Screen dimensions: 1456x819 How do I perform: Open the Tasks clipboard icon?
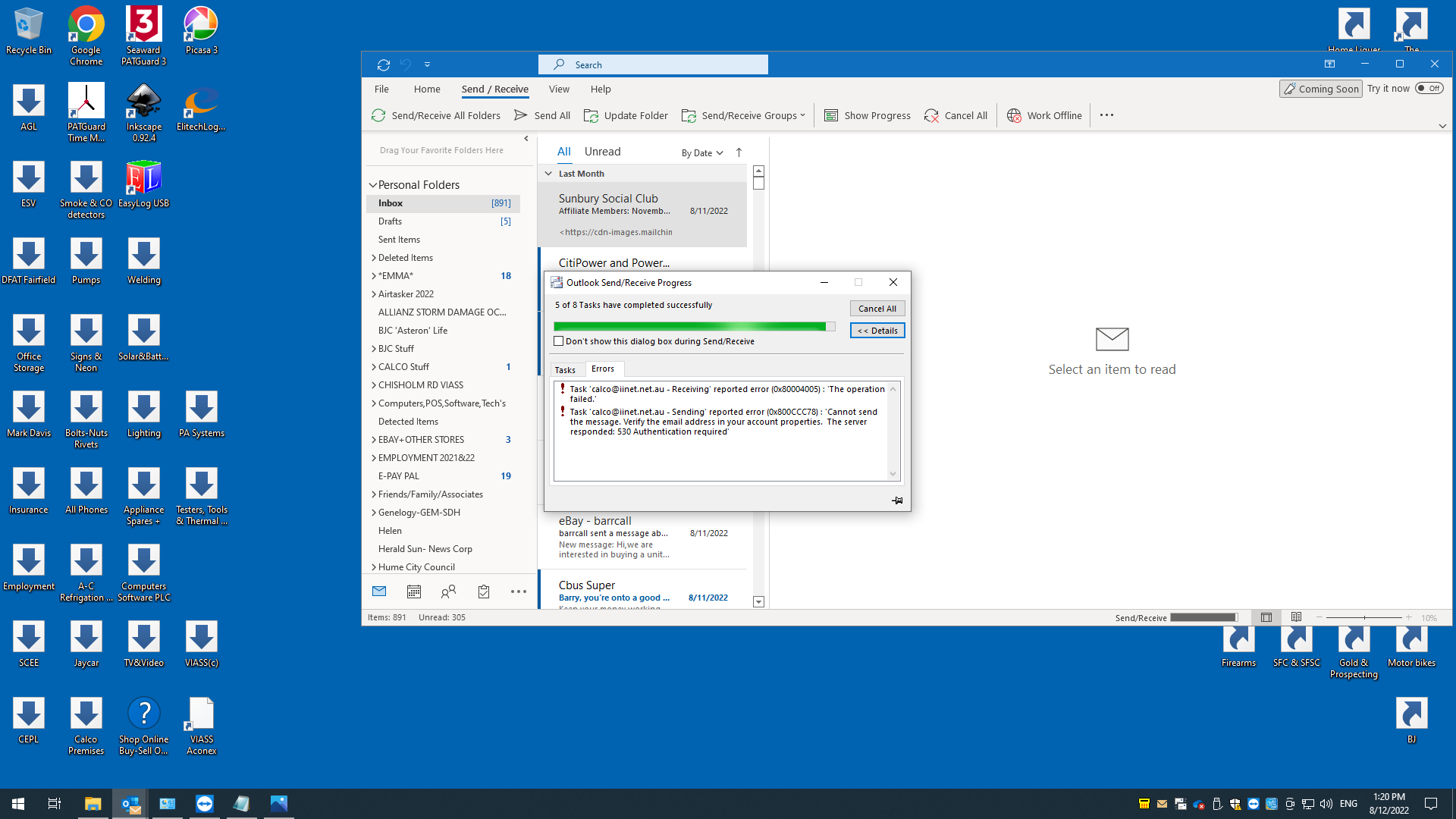click(484, 591)
